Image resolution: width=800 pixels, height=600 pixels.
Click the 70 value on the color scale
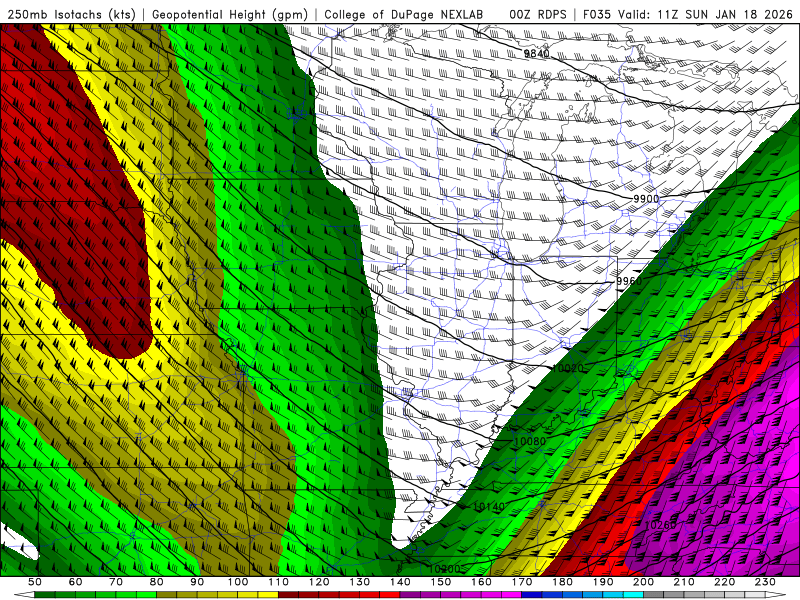[x=116, y=582]
